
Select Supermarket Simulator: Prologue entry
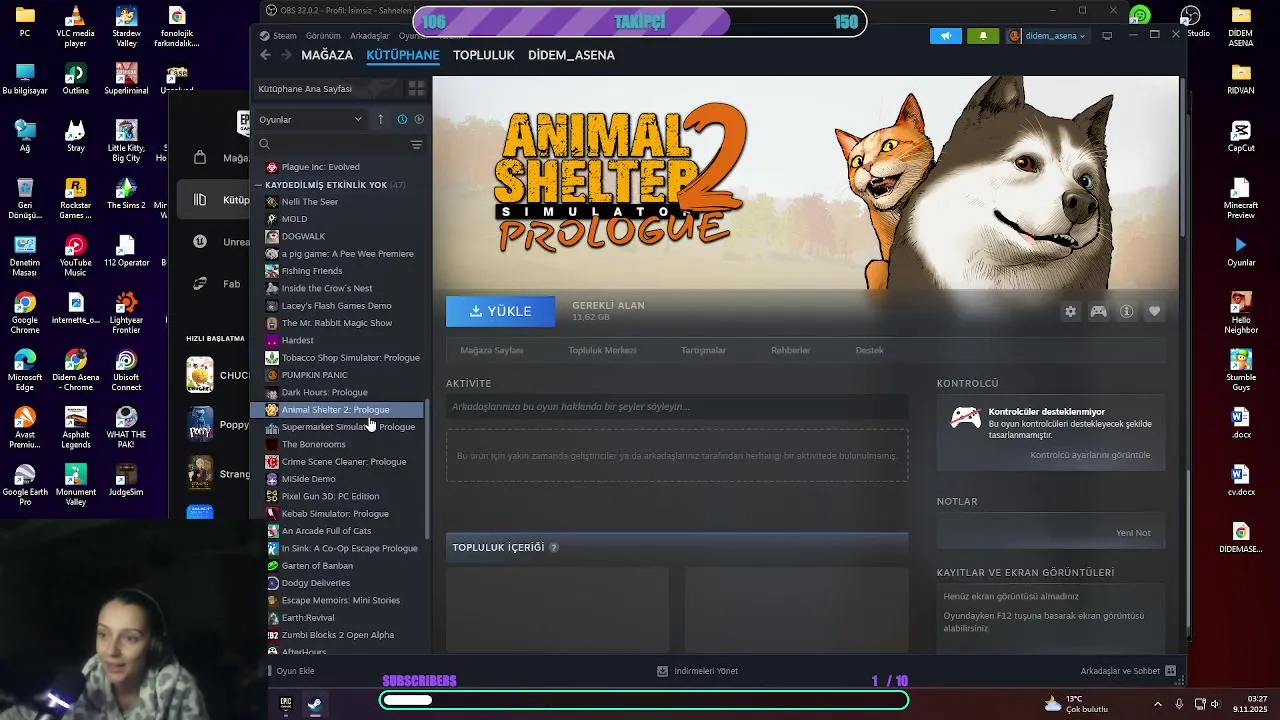tap(338, 427)
